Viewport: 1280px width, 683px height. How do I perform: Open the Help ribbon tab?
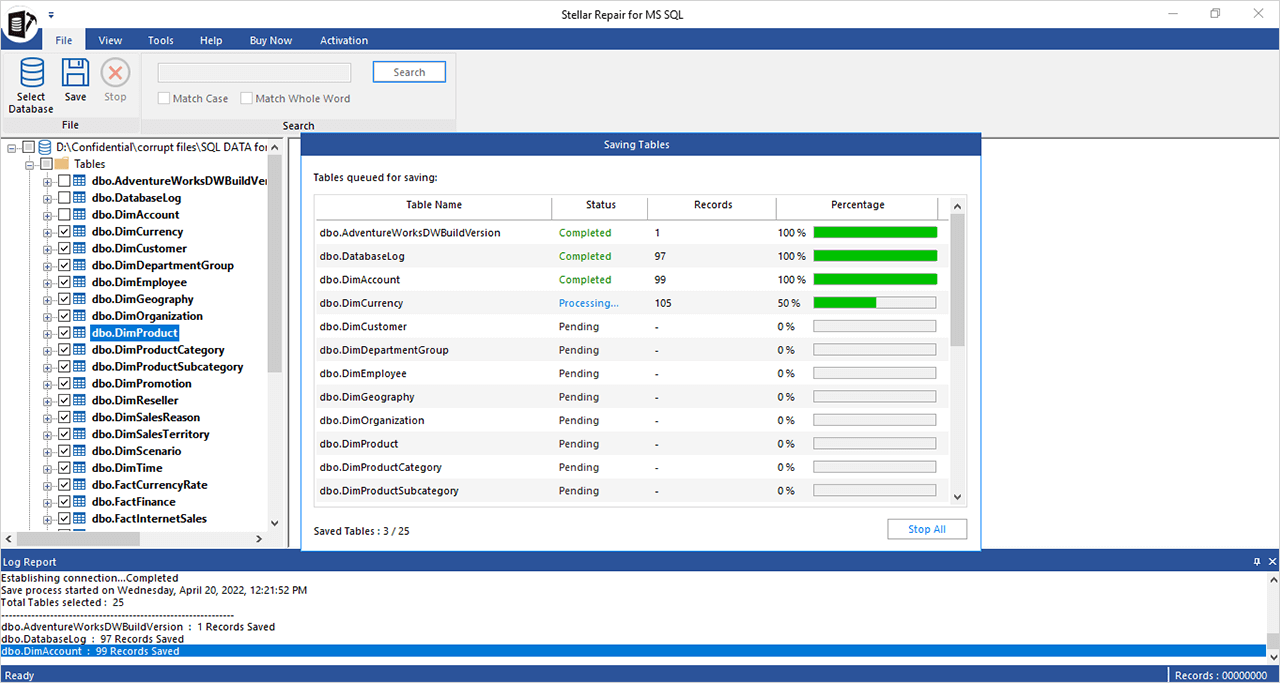click(x=211, y=40)
